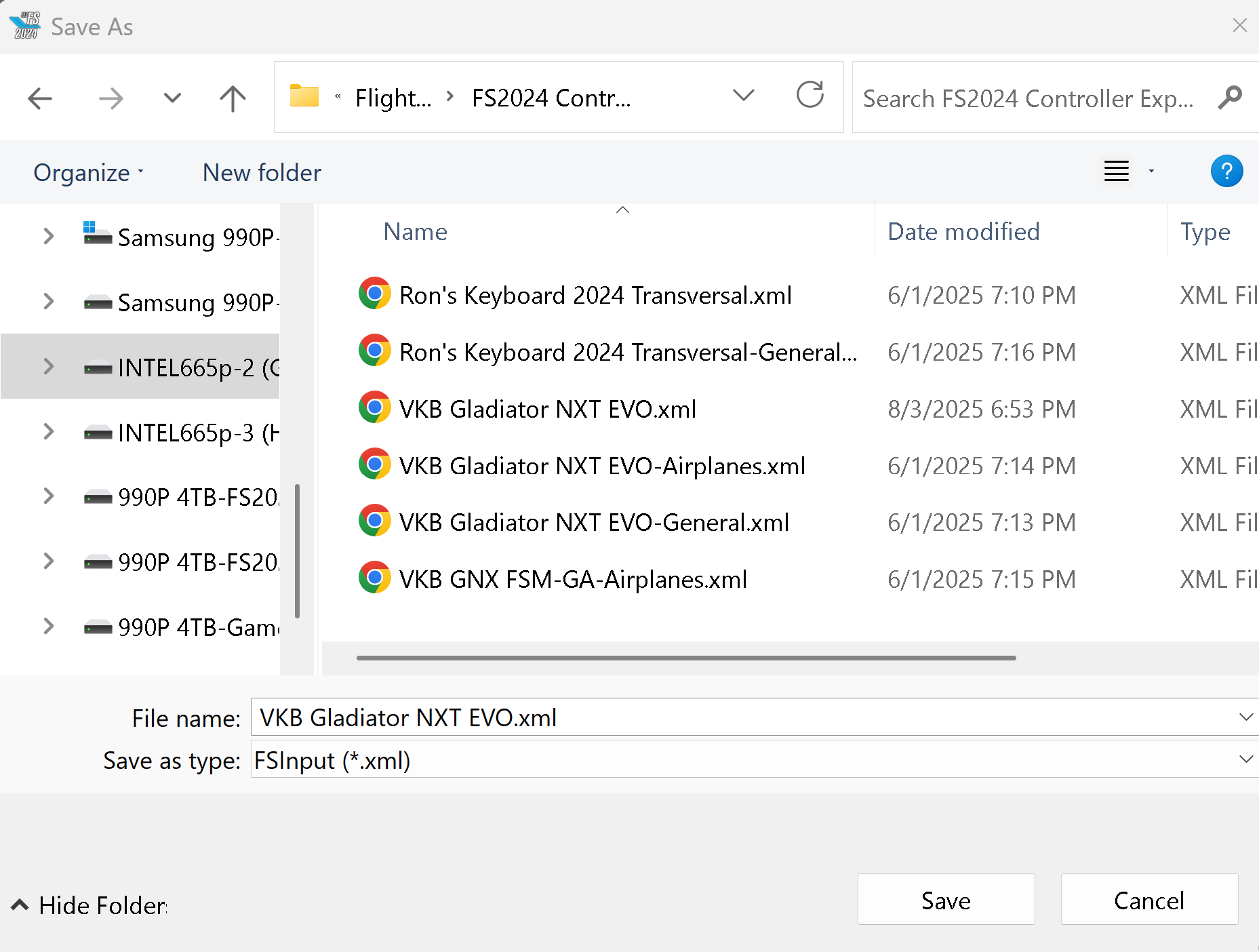Screen dimensions: 1259x952
Task: Open the File name dropdown arrow
Action: tap(1246, 717)
